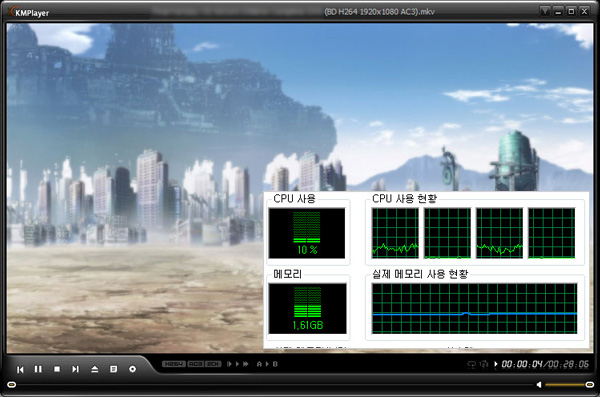Screen dimensions: 600x397
Task: Click the KMPlayer logo menu
Action: [x=28, y=12]
